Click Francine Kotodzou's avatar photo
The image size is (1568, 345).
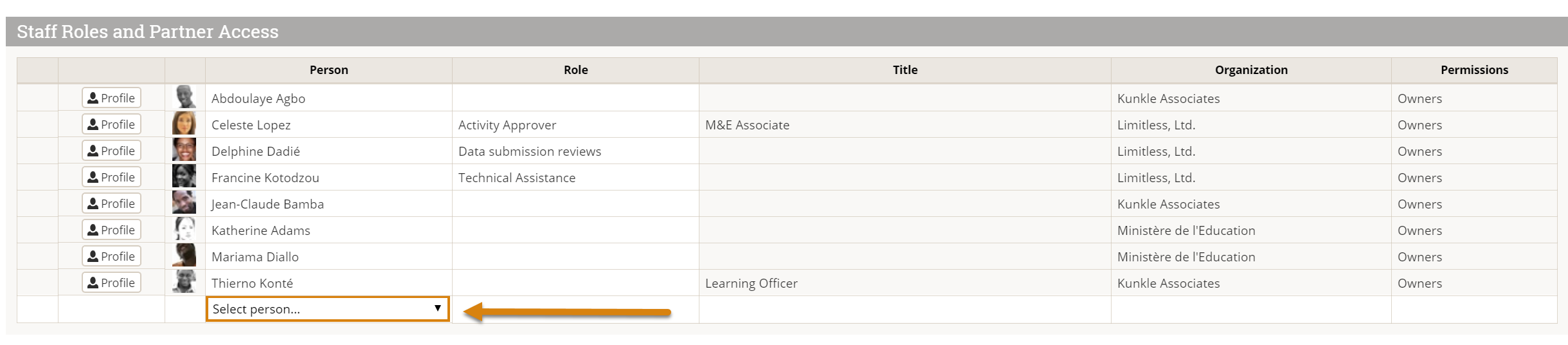(x=185, y=176)
